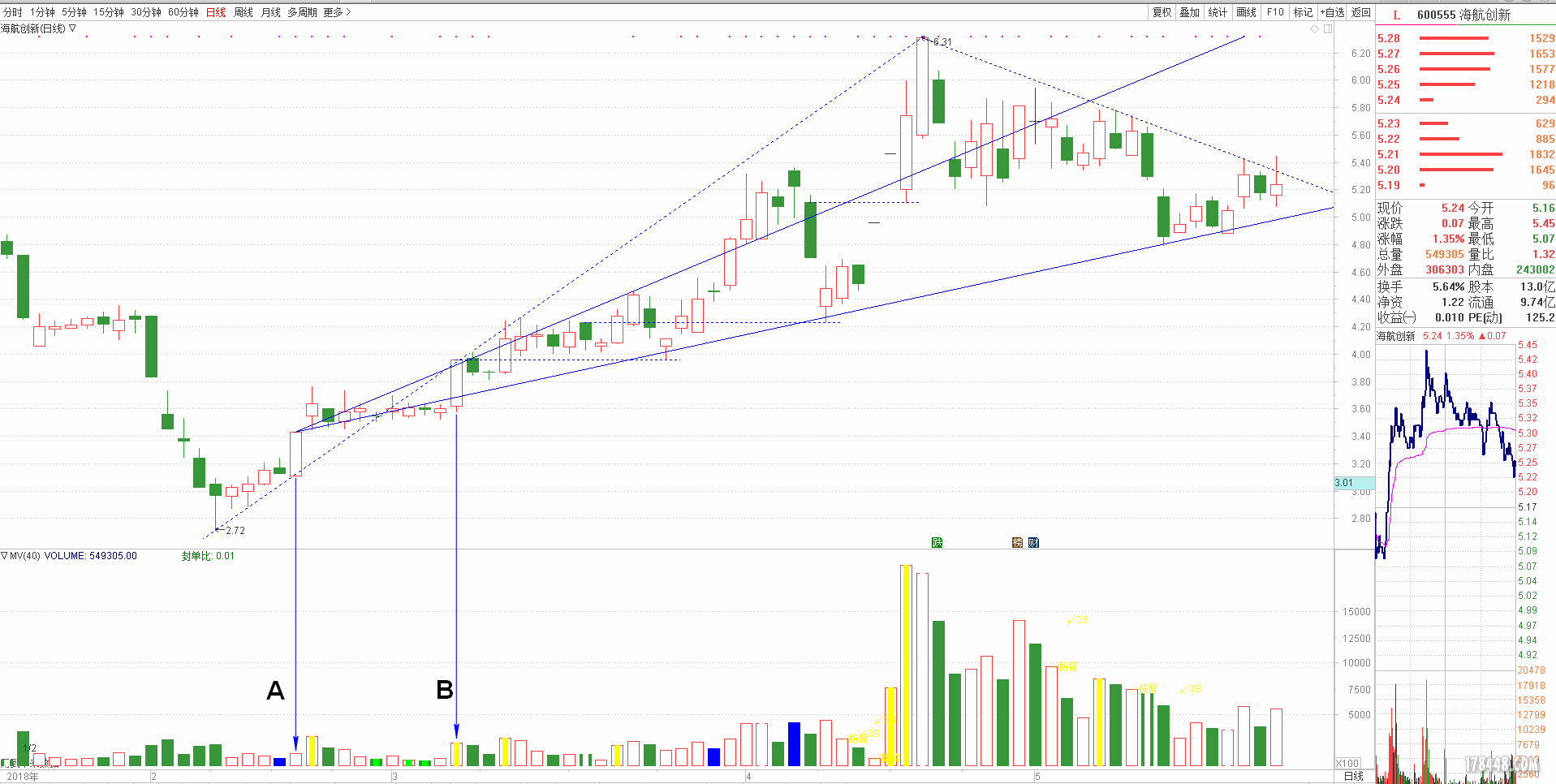Viewport: 1556px width, 784px height.
Task: Click the red L badge beside 600555
Action: coord(1397,15)
